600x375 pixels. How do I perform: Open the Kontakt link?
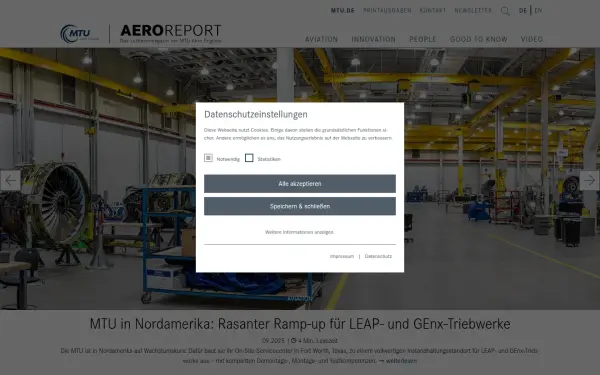(433, 11)
